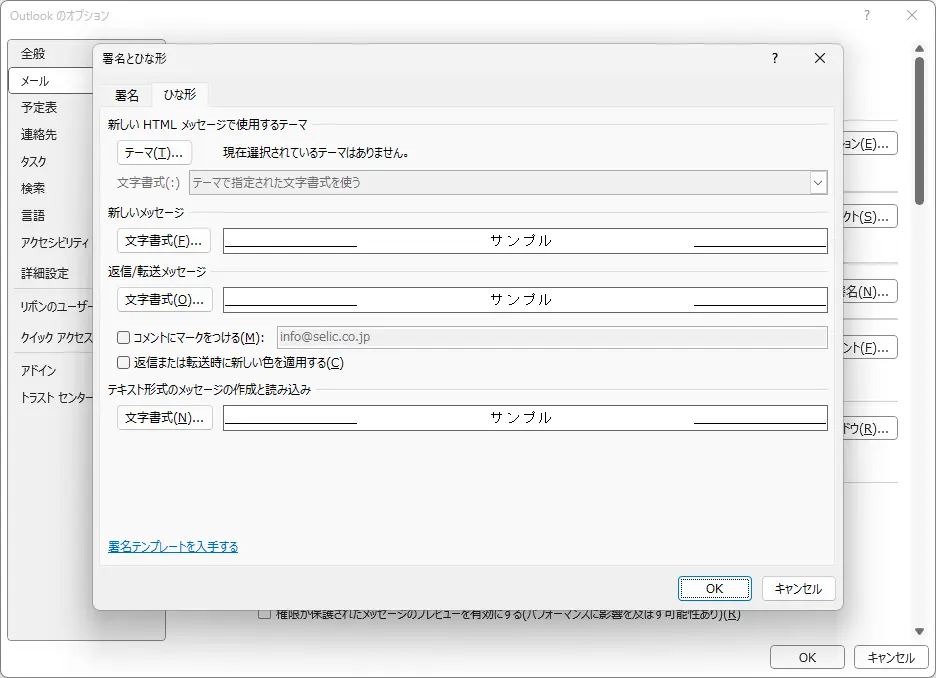This screenshot has width=936, height=678.
Task: Toggle 返信または転送時に新しい色を適用する checkbox
Action: pyautogui.click(x=124, y=363)
